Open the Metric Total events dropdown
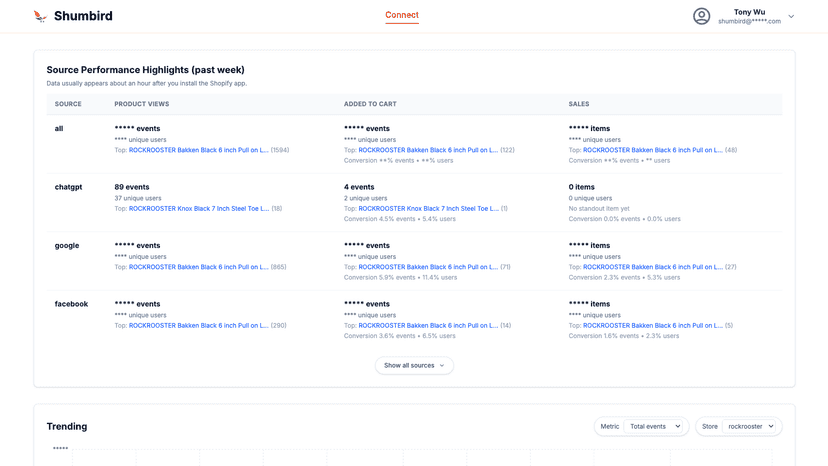Screen dimensions: 828x466 [654, 426]
